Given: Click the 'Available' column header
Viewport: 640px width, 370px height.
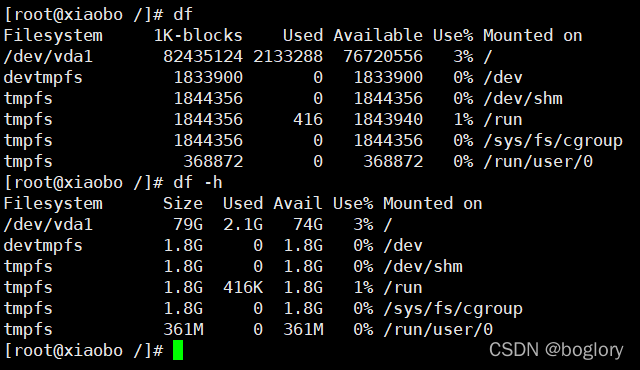Looking at the screenshot, I should pos(378,36).
